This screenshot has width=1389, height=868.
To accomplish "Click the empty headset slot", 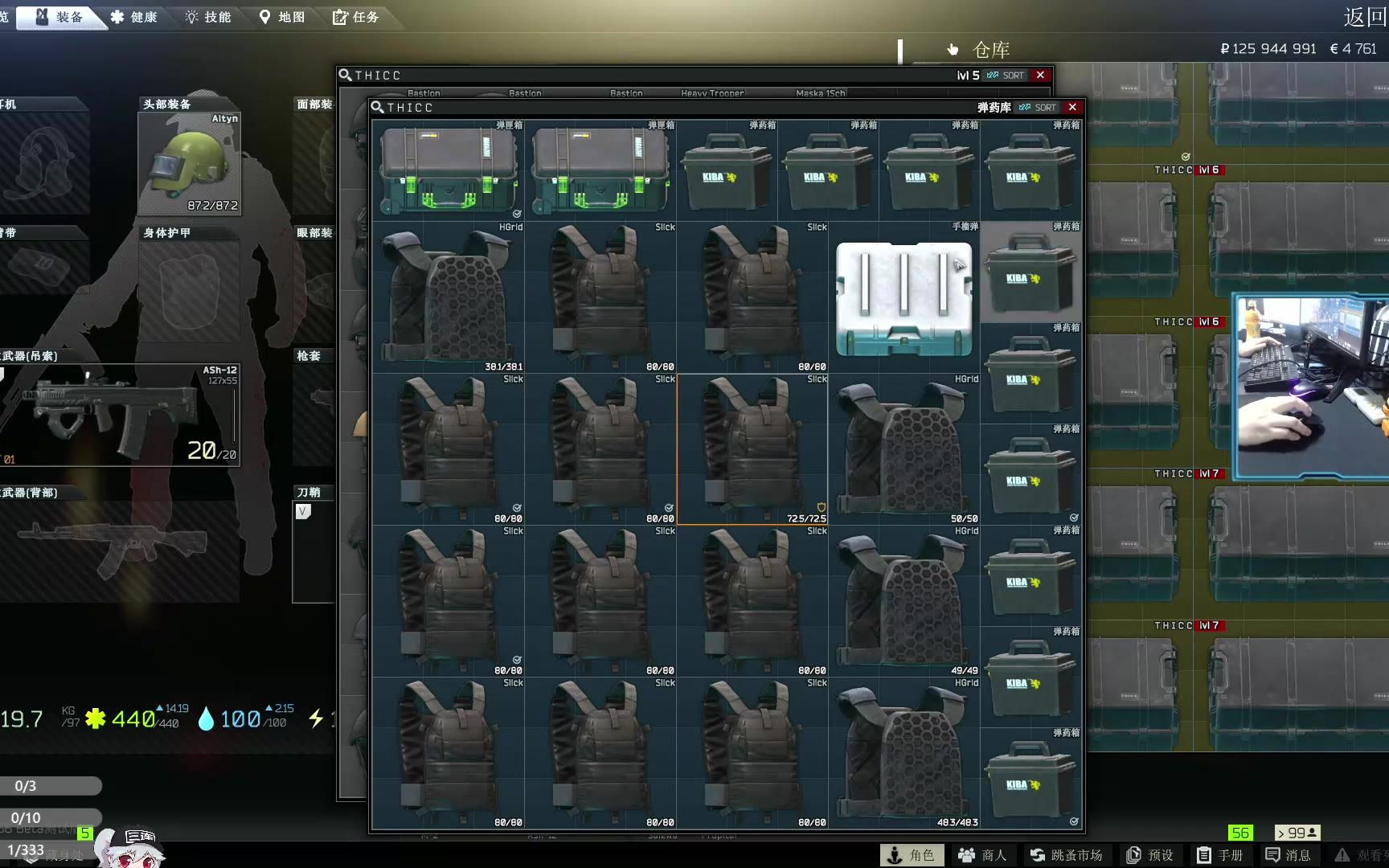I will click(44, 163).
